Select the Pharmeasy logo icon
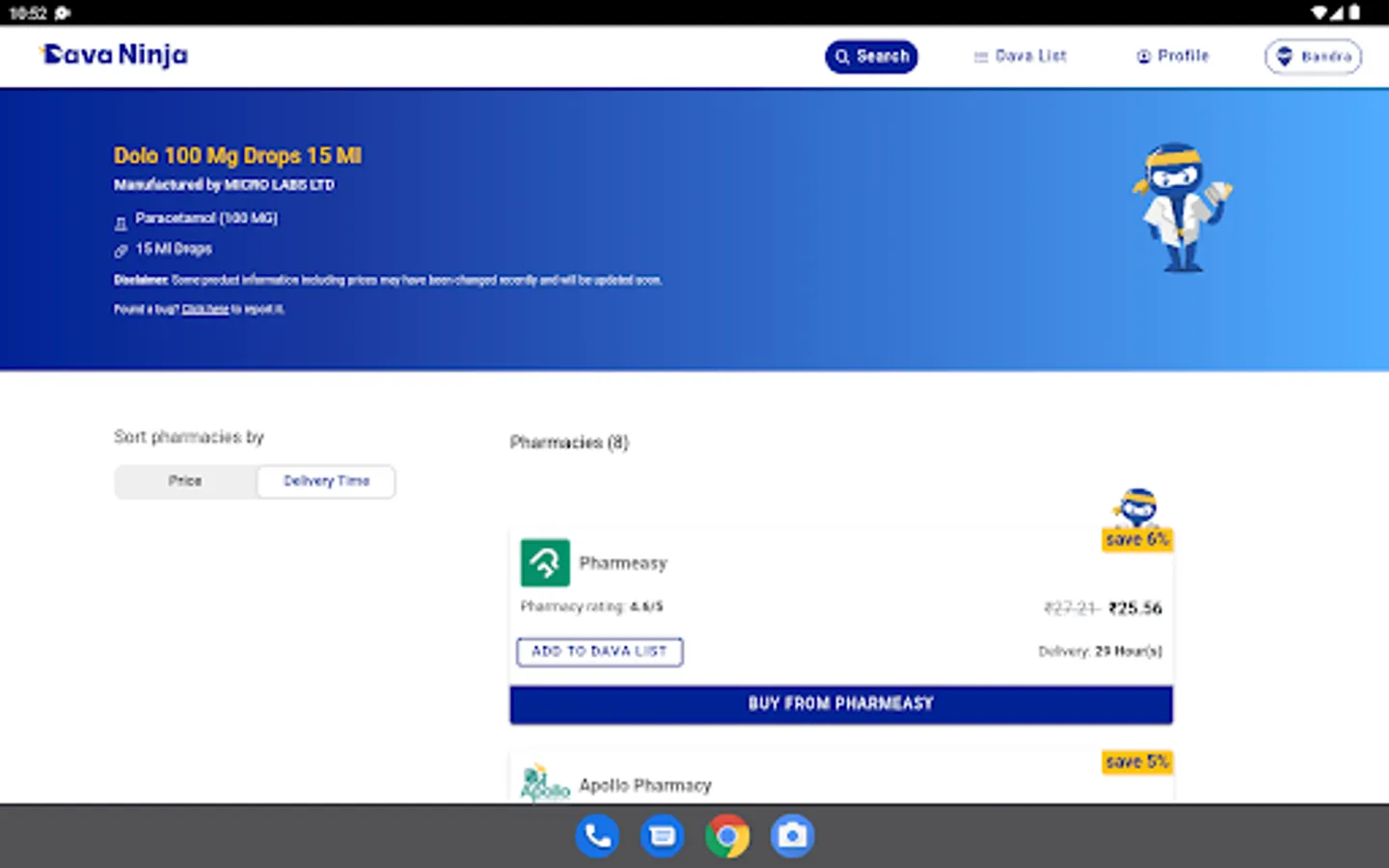This screenshot has height=868, width=1389. coord(545,562)
